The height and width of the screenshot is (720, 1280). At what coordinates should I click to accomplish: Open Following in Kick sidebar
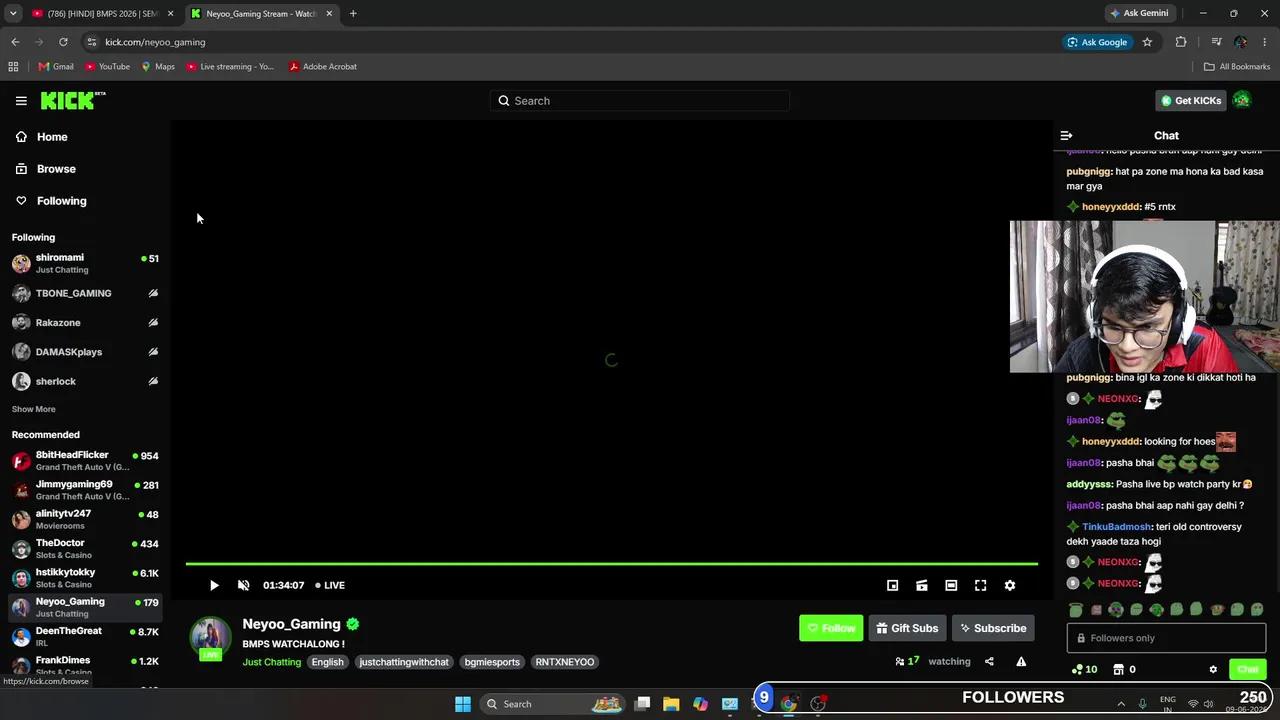(x=61, y=201)
